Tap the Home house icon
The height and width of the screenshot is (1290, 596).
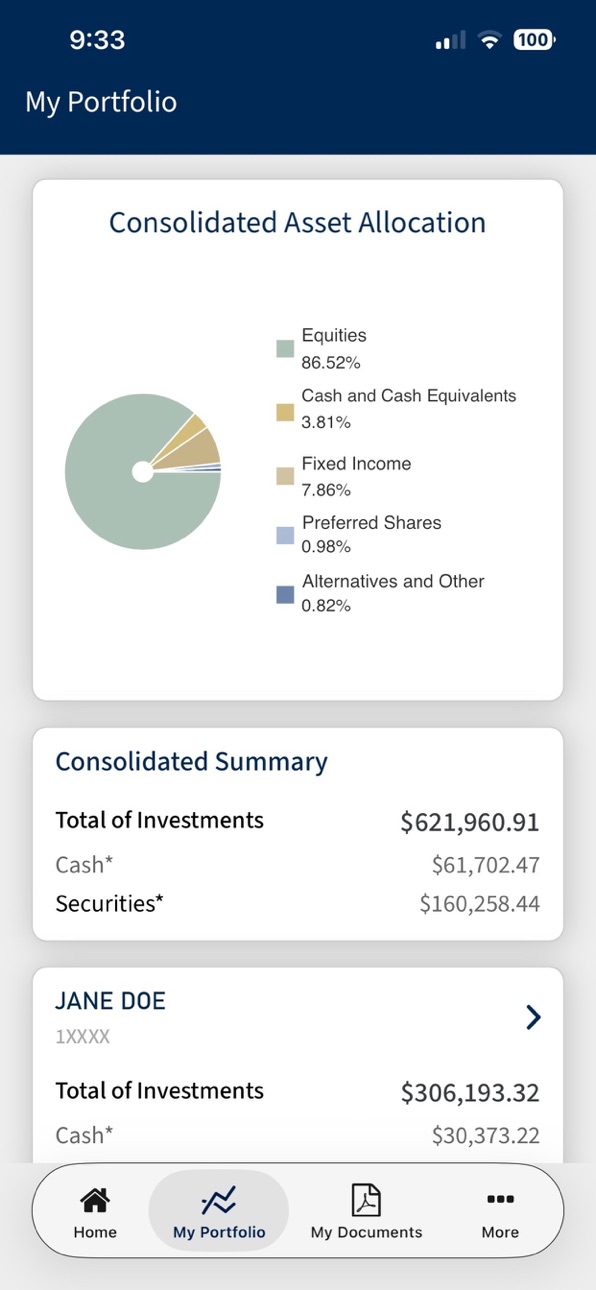[x=95, y=1199]
